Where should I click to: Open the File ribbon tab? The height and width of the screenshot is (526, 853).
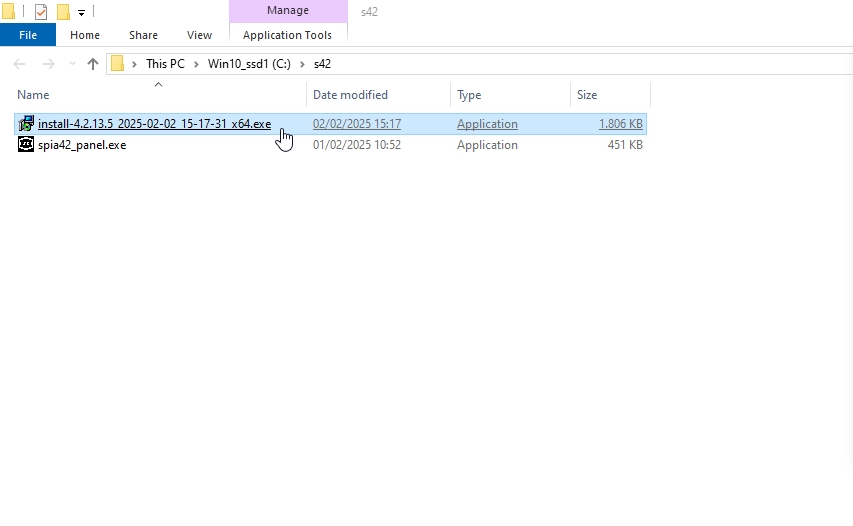click(x=28, y=35)
